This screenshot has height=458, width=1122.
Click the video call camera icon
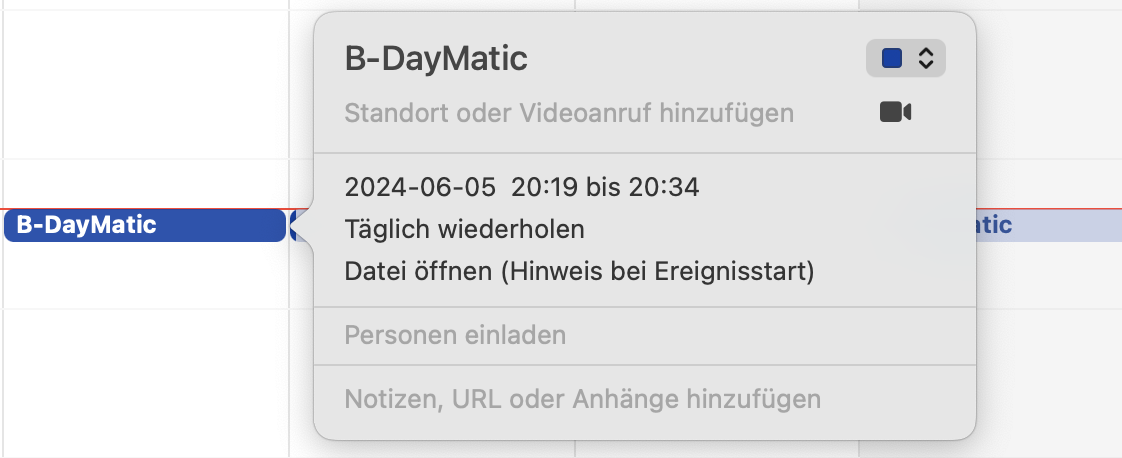coord(895,112)
